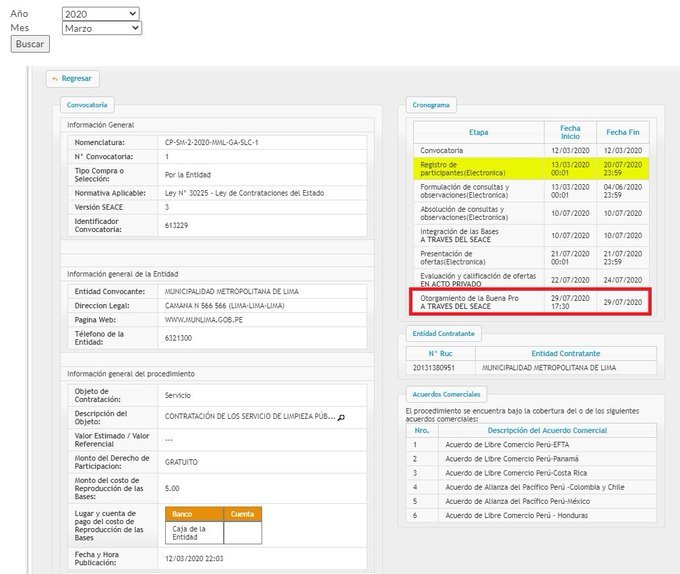680x574 pixels.
Task: Click the identifier value 613229
Action: pyautogui.click(x=177, y=225)
